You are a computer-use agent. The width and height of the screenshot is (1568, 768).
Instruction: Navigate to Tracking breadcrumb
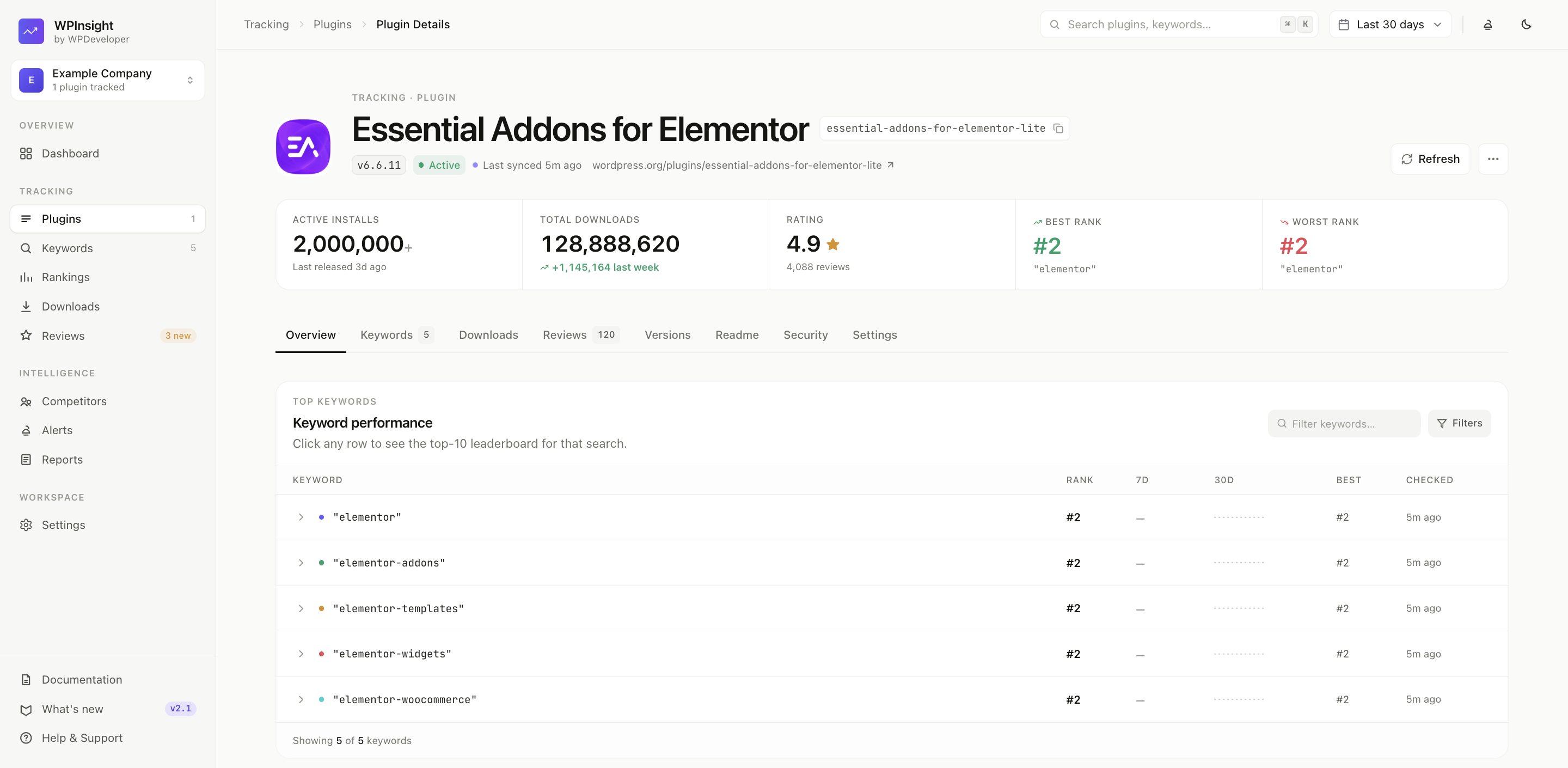pyautogui.click(x=267, y=25)
